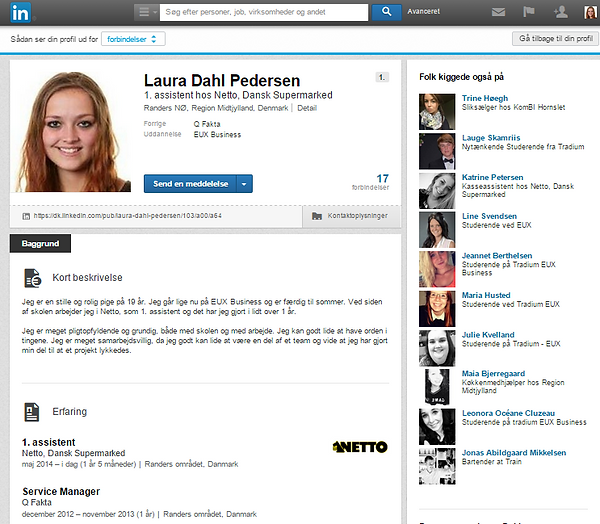Click 'EUX Business' next to Uddannelse
The image size is (600, 524).
pyautogui.click(x=217, y=135)
